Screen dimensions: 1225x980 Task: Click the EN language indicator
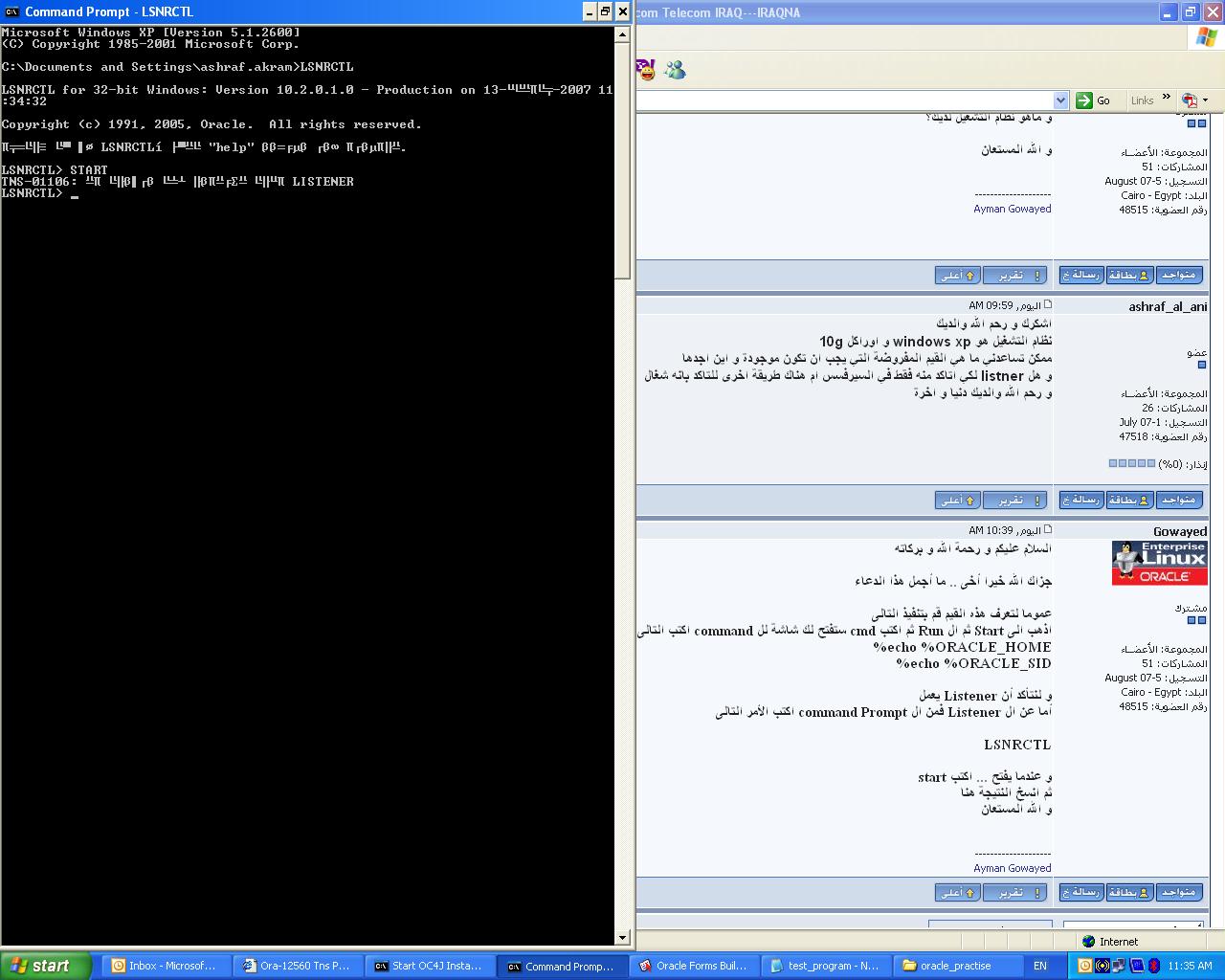click(x=1039, y=966)
